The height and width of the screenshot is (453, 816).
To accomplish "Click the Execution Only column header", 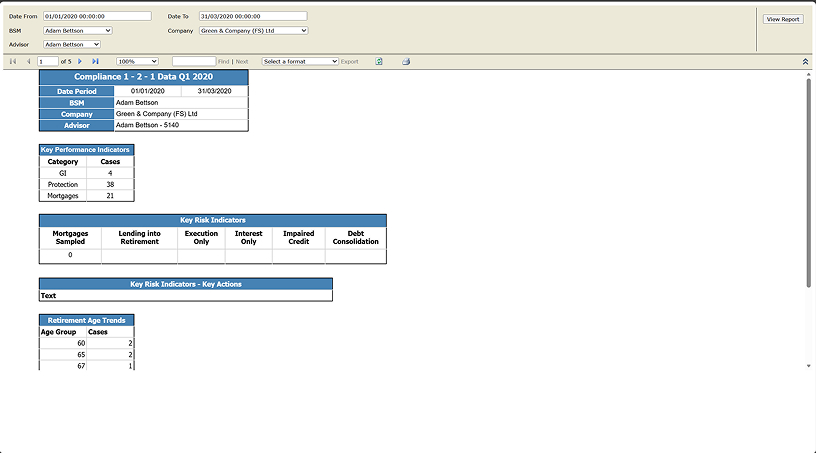I will (x=201, y=238).
